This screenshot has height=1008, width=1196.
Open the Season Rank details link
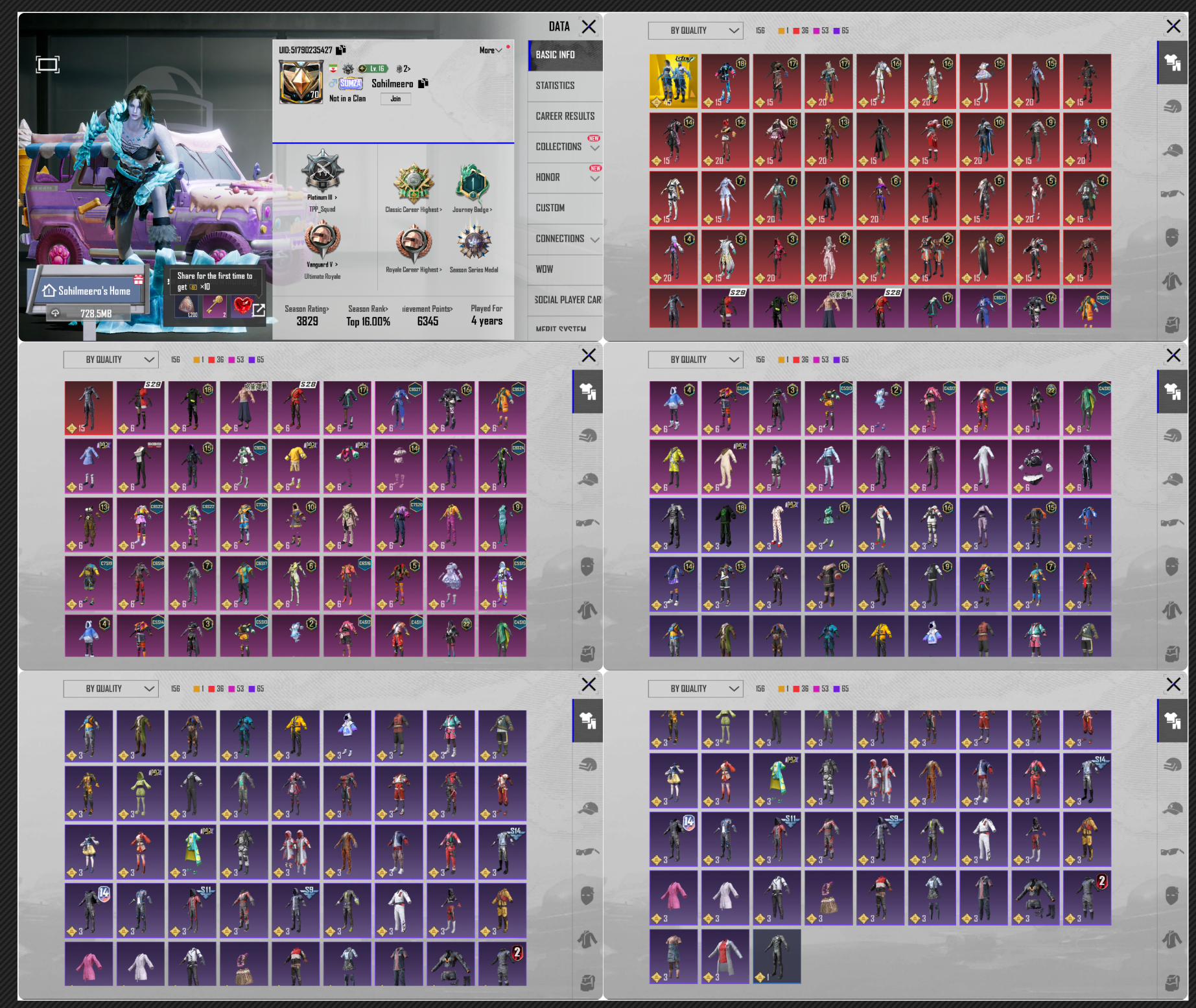(368, 309)
